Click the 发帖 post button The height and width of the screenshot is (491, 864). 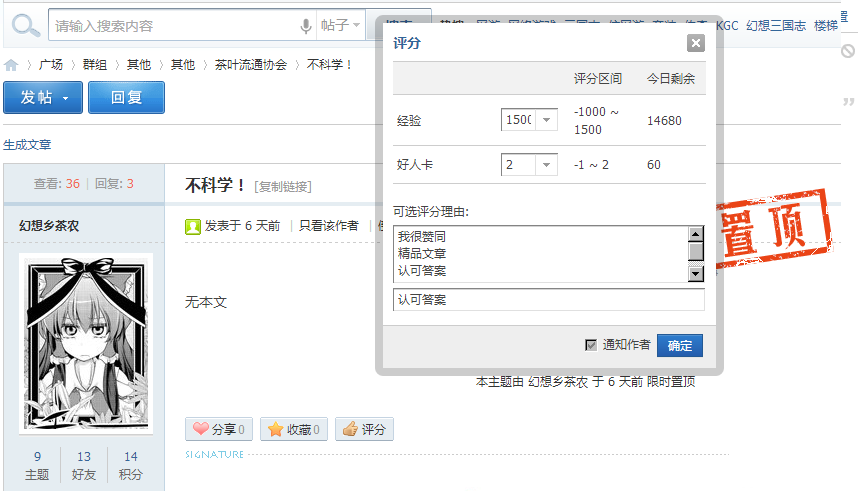click(43, 98)
